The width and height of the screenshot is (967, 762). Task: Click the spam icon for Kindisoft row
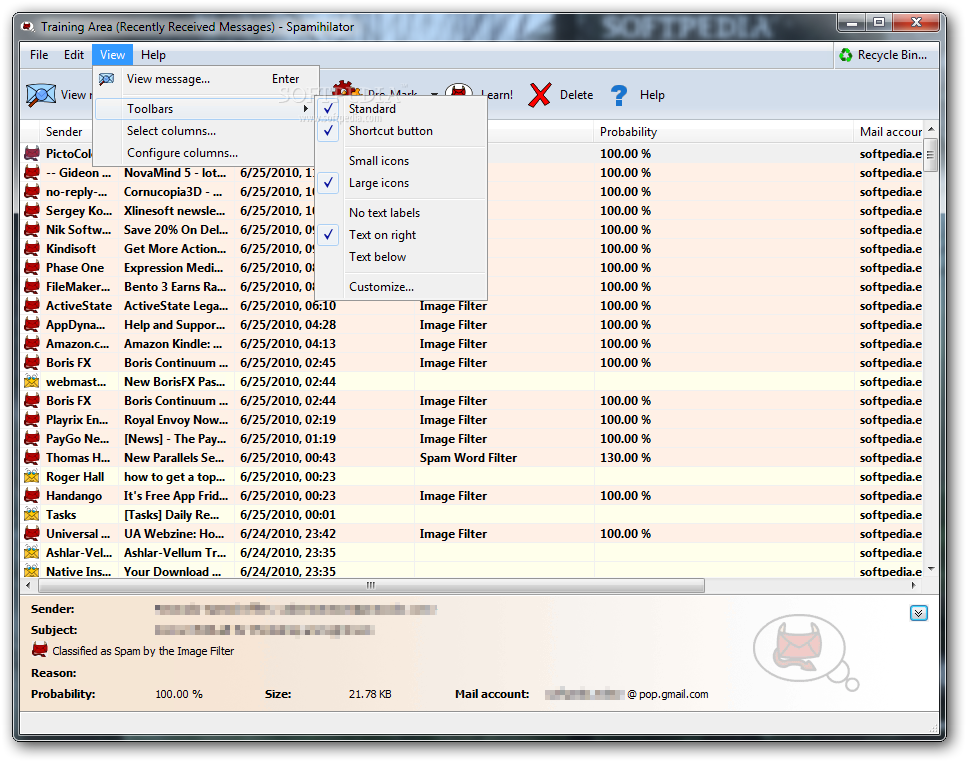tap(31, 248)
